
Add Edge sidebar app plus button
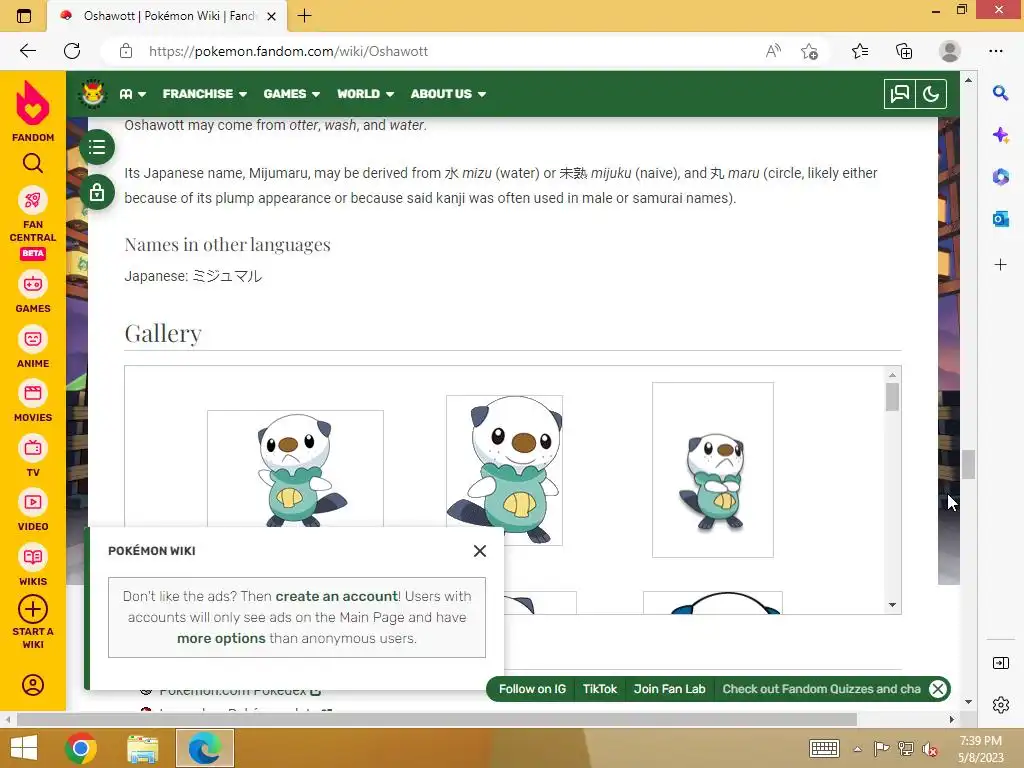tap(1000, 264)
